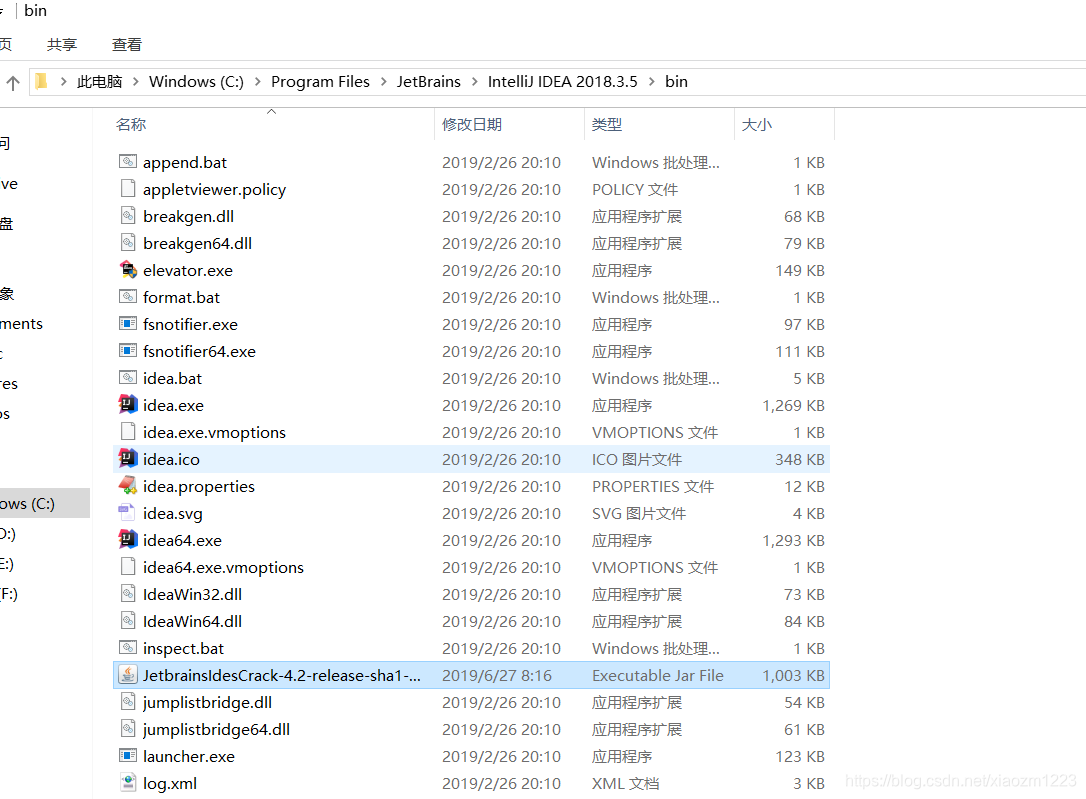Viewport: 1086px width, 799px height.
Task: Click the log.xml file icon
Action: (x=127, y=783)
